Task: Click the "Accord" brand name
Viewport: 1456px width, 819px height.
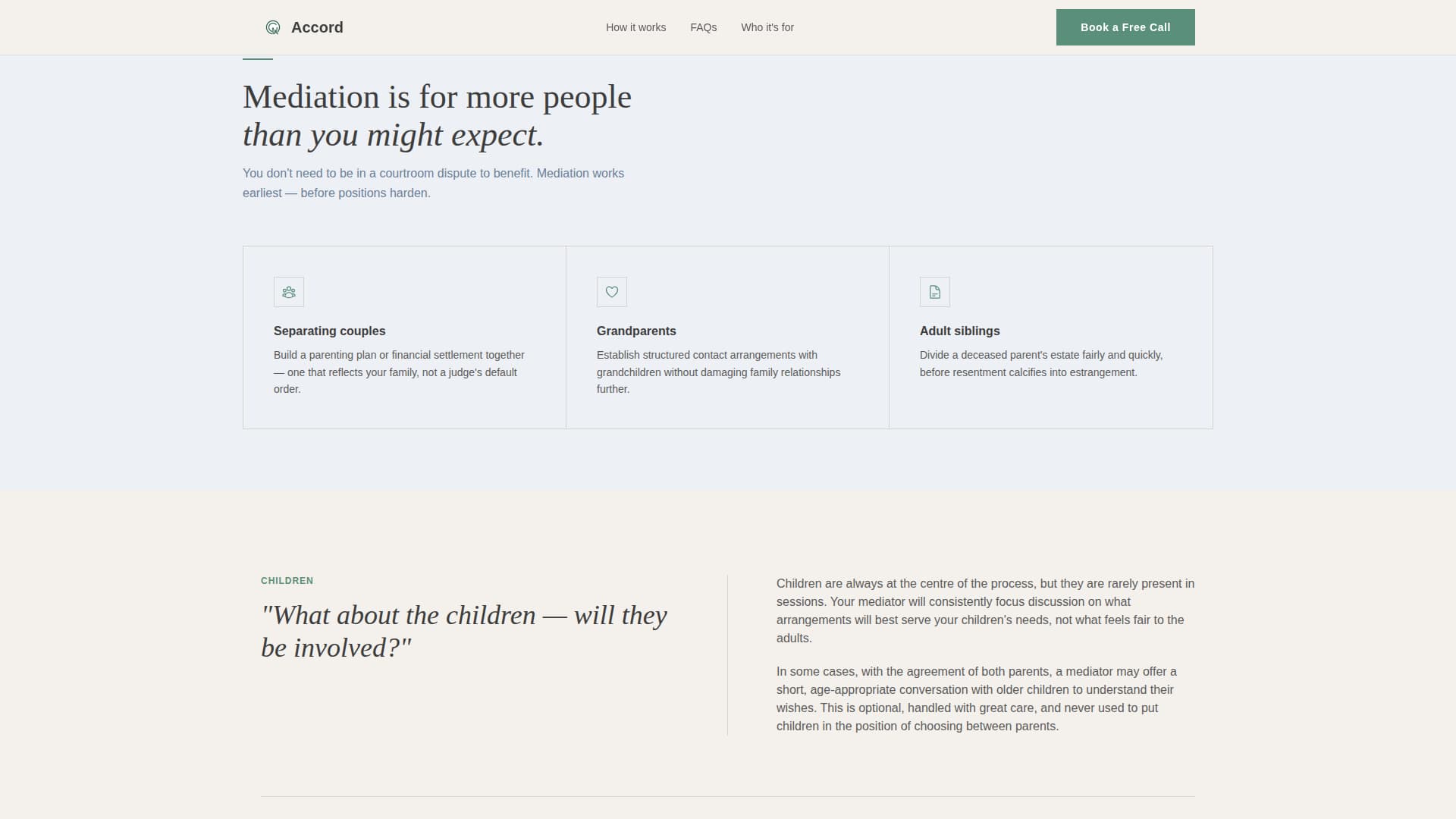Action: pyautogui.click(x=317, y=27)
